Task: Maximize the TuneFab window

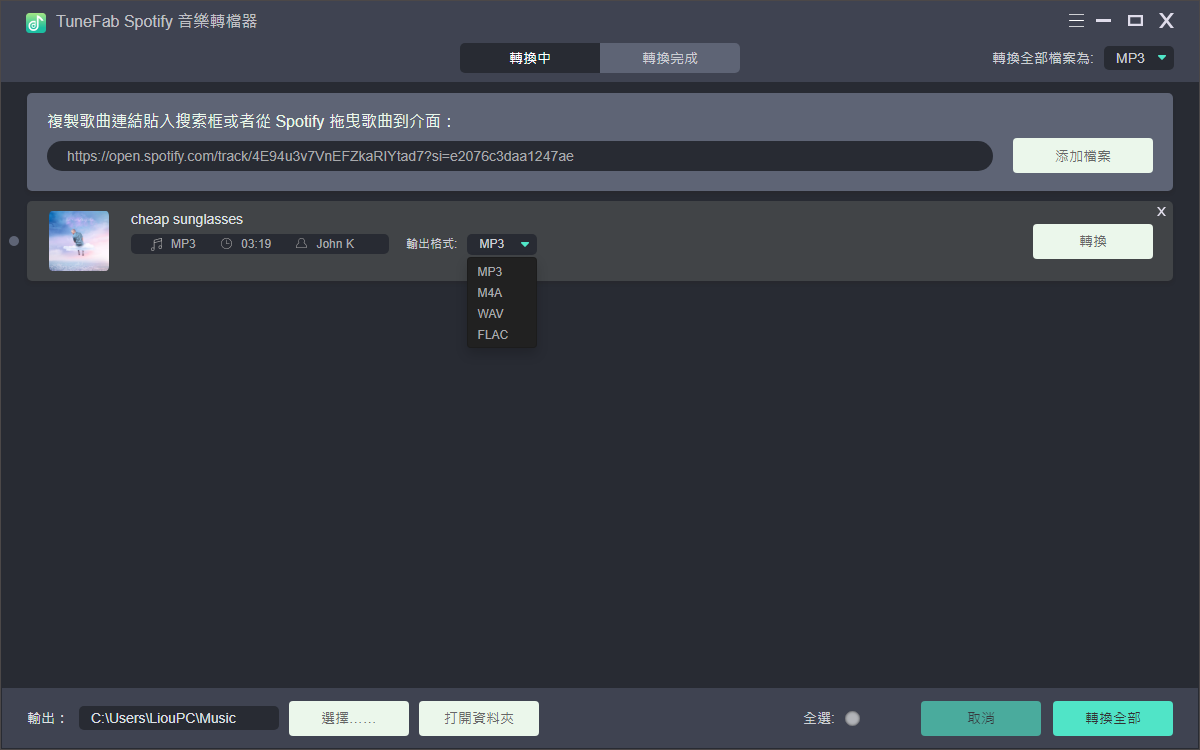Action: [1135, 21]
